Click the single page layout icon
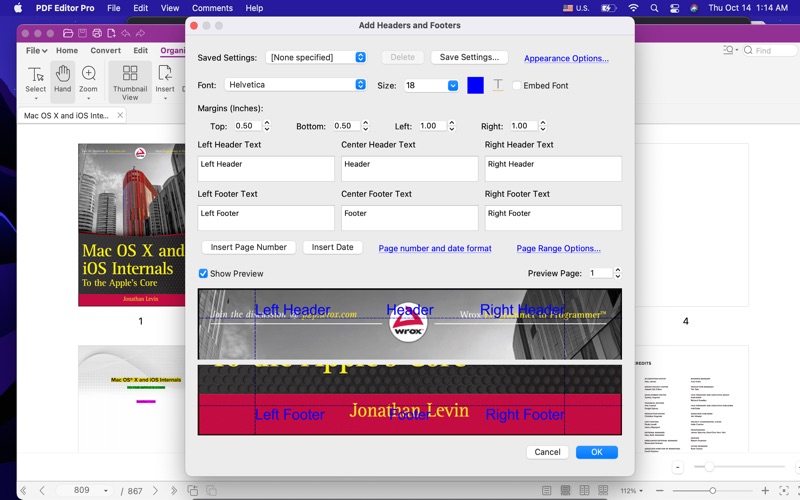This screenshot has width=800, height=500. coord(546,491)
